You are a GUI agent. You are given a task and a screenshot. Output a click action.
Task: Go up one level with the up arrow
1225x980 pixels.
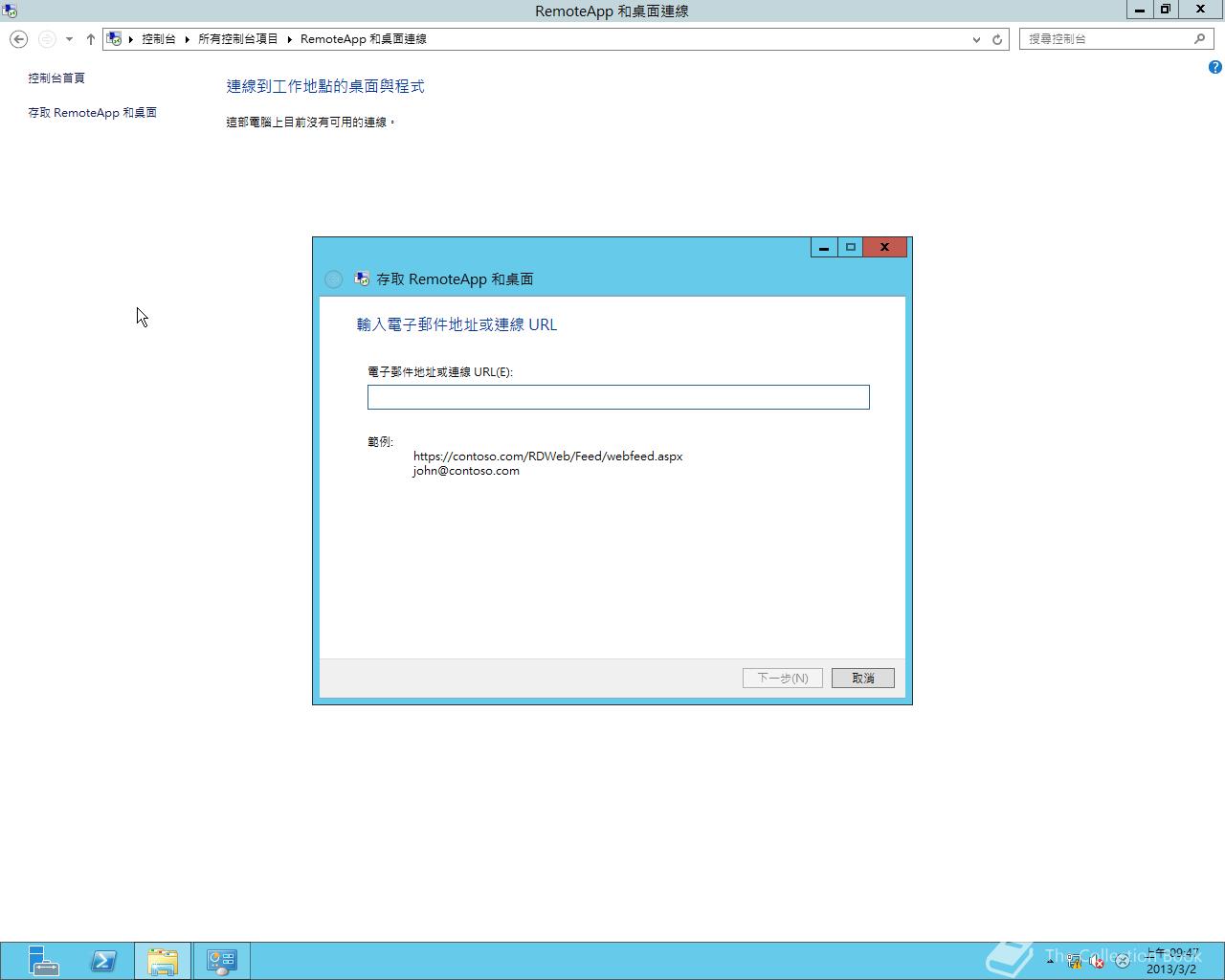[91, 39]
